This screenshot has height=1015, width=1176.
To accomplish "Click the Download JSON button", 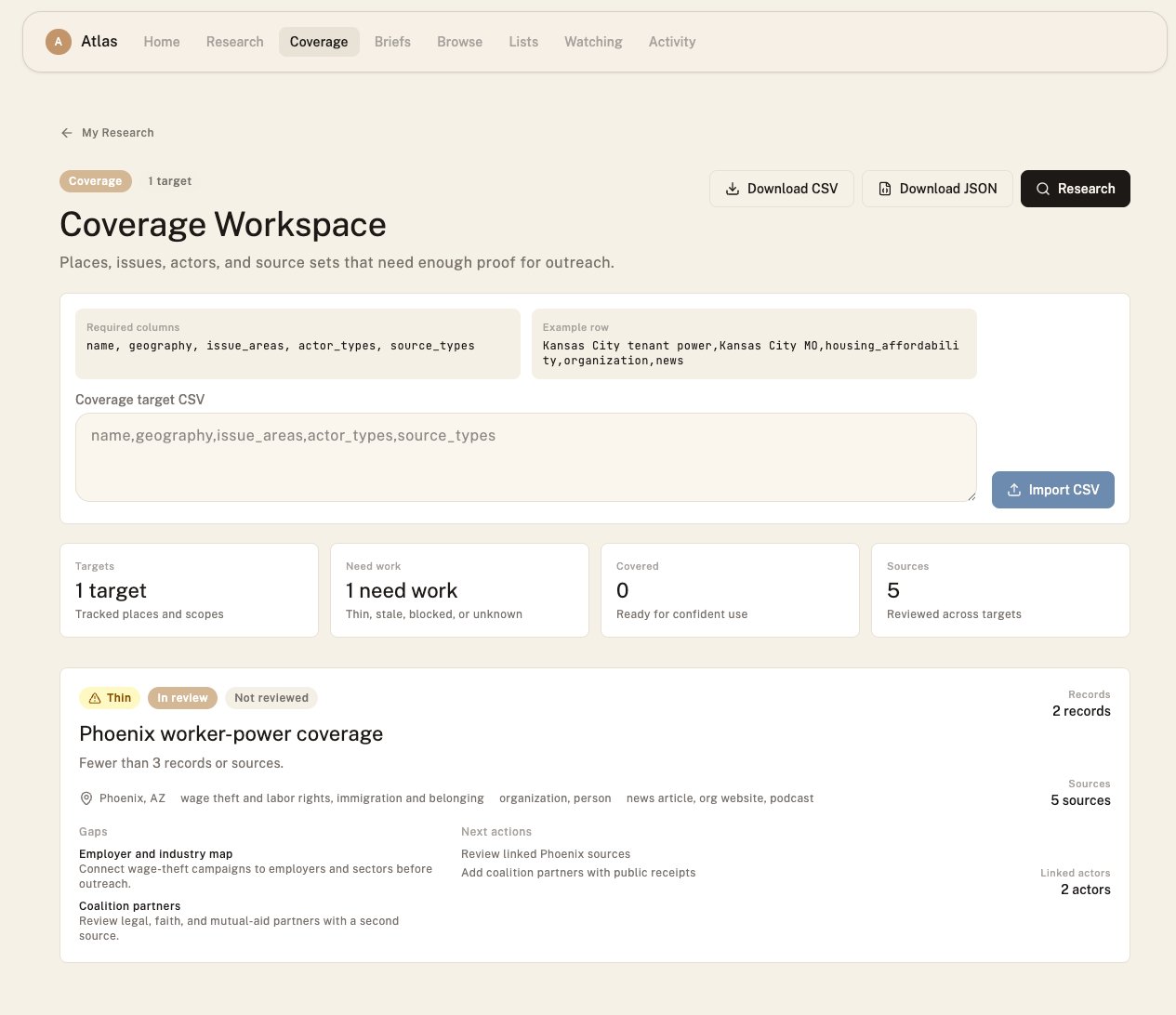I will tap(937, 189).
